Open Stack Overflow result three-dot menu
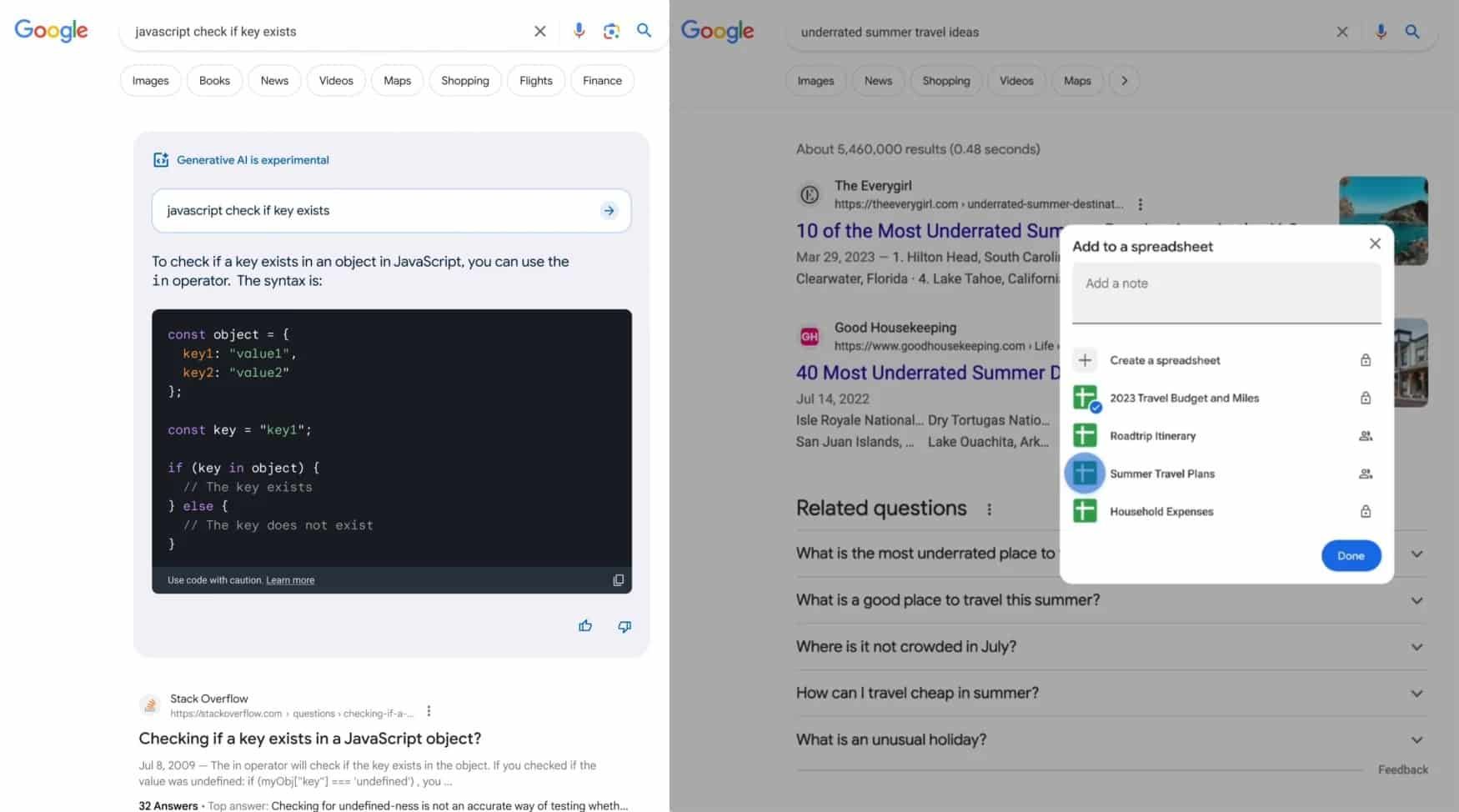Viewport: 1459px width, 812px height. tap(429, 711)
